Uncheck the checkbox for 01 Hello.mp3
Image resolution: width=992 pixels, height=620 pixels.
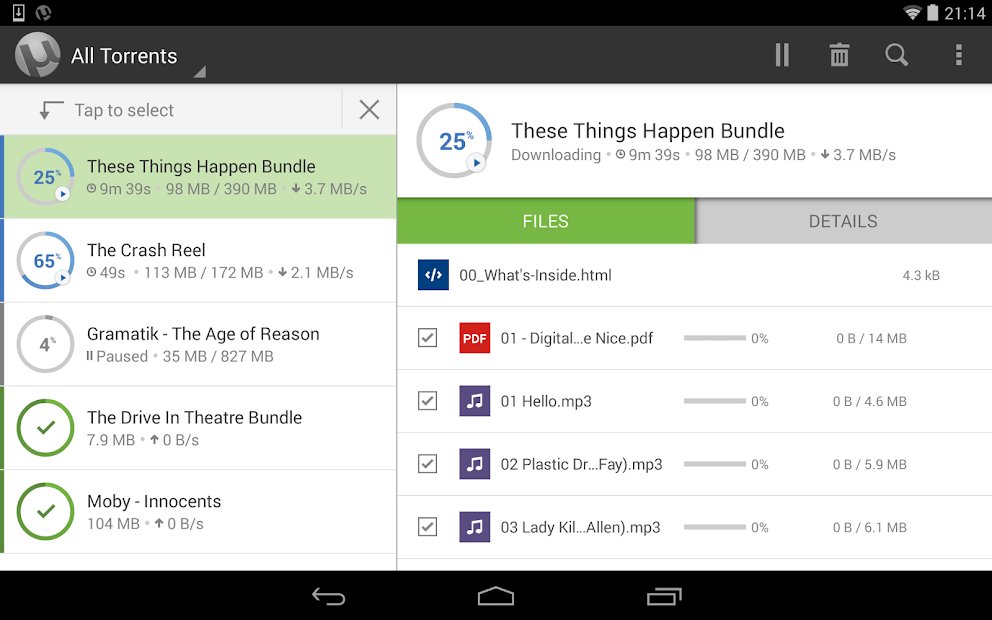[427, 401]
